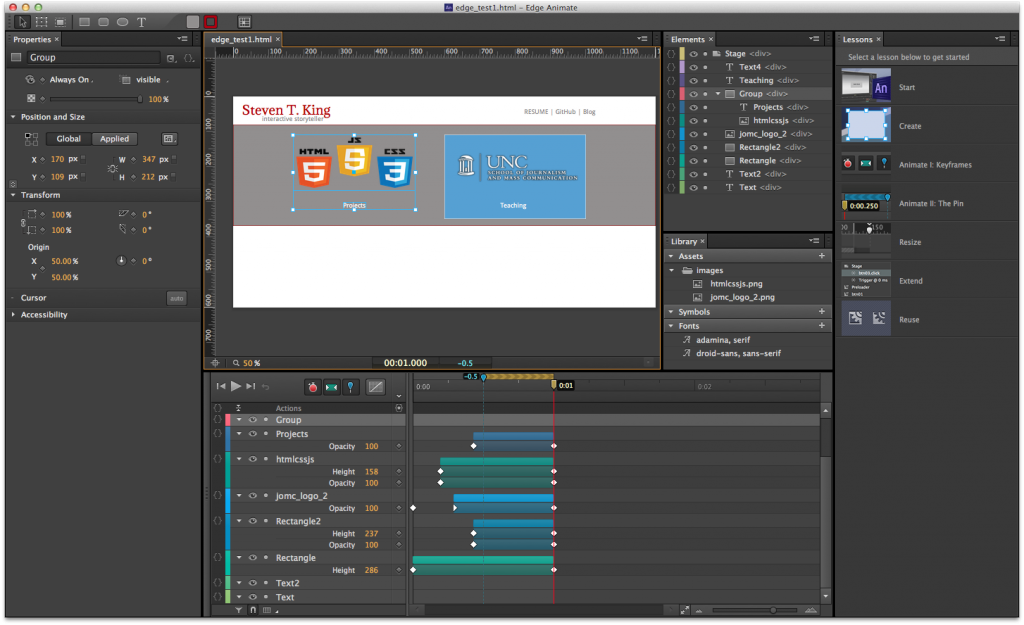Image resolution: width=1024 pixels, height=625 pixels.
Task: Open layout presets button beside Applied
Action: pyautogui.click(x=168, y=138)
